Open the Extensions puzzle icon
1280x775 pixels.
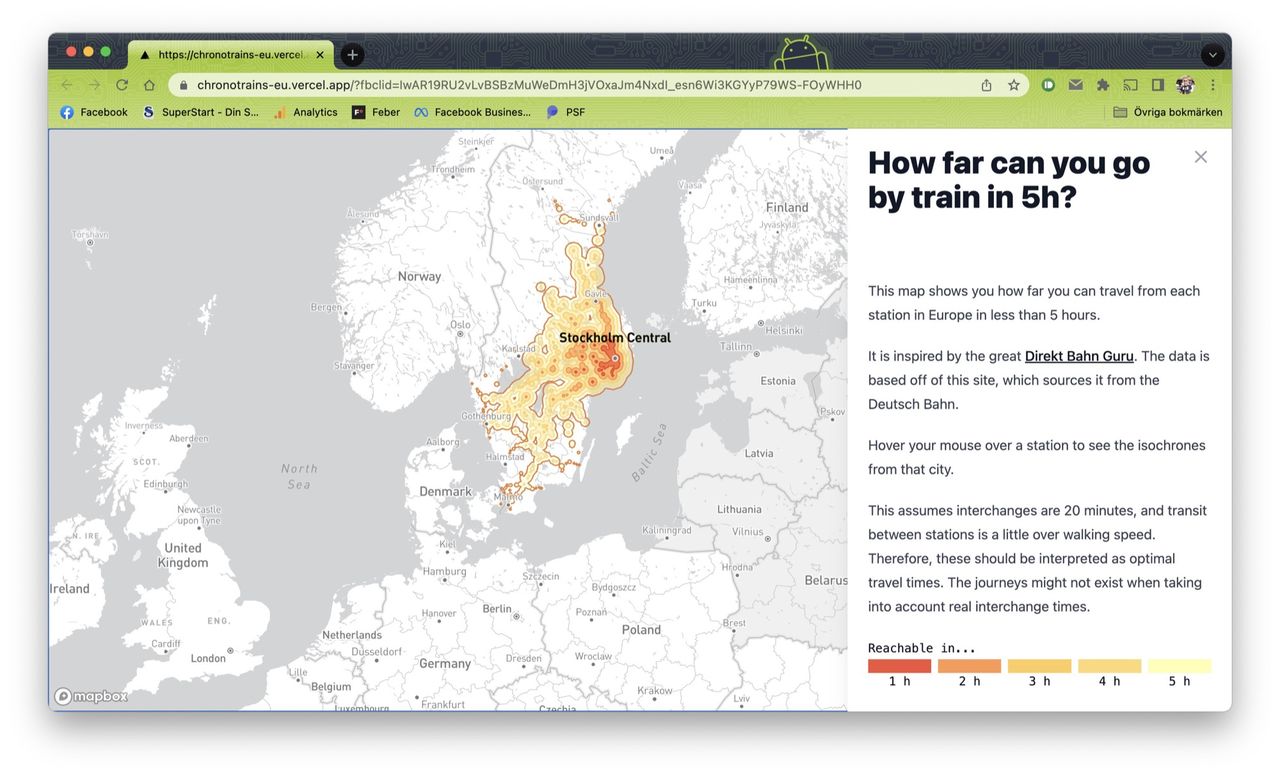(1103, 85)
